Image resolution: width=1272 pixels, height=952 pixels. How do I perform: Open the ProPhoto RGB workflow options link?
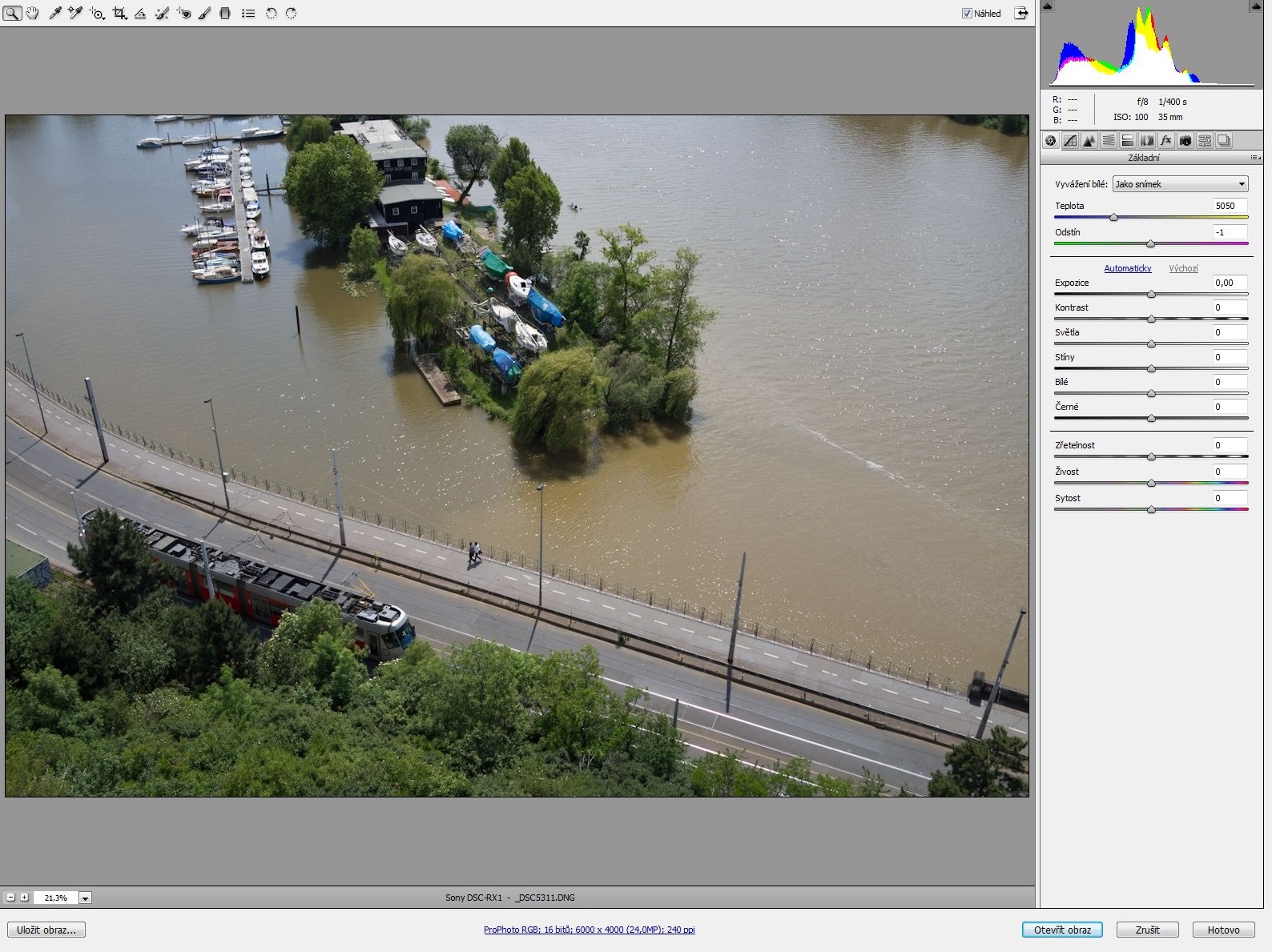pyautogui.click(x=589, y=930)
